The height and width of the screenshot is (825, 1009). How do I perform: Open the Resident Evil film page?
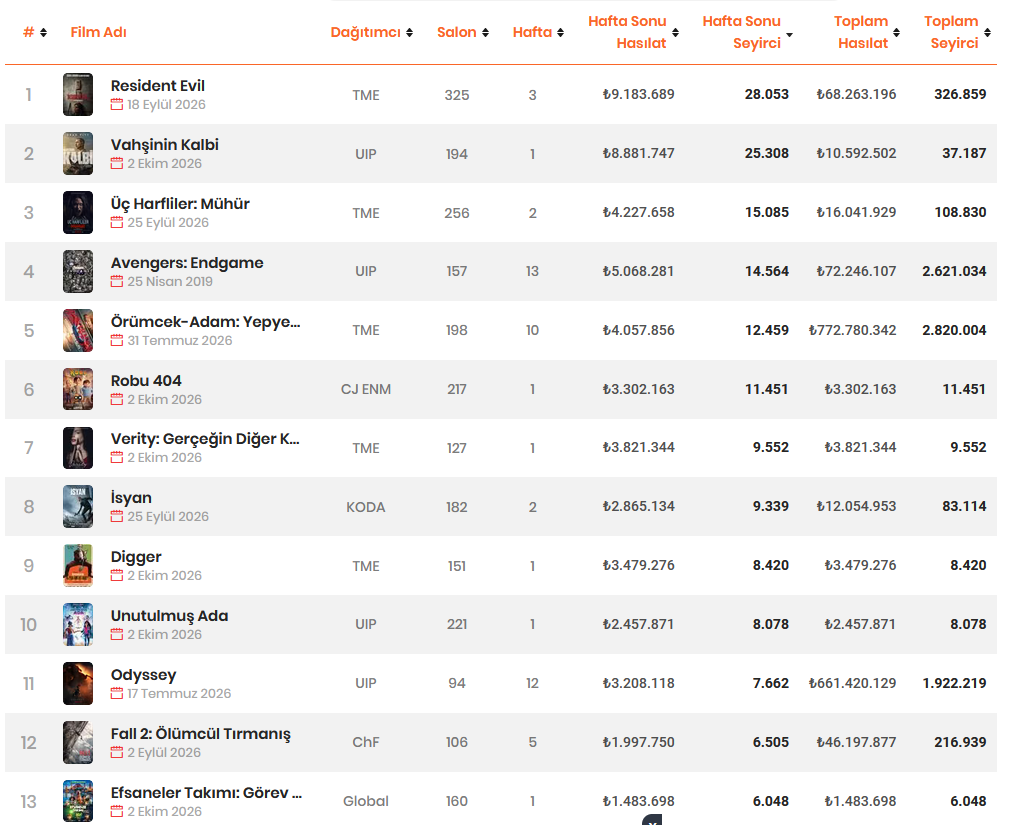[x=158, y=86]
